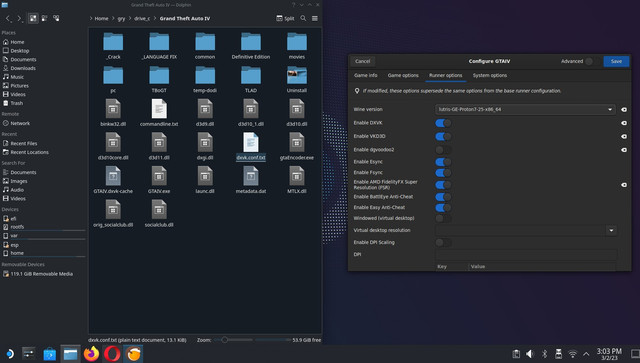The width and height of the screenshot is (640, 363).
Task: Open the Definitive Edition folder
Action: 251,46
